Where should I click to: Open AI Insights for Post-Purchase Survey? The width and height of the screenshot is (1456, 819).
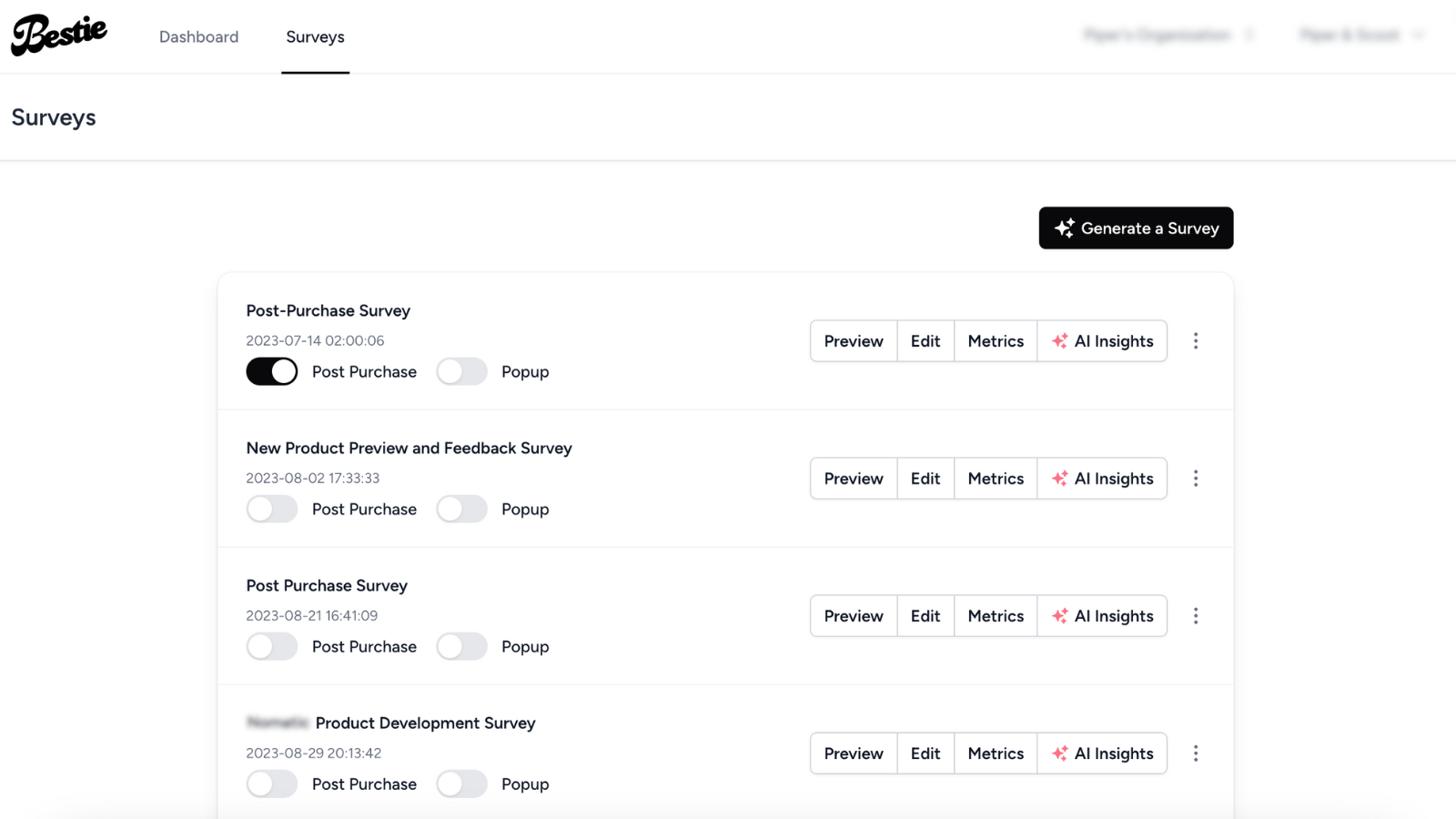(x=1102, y=341)
